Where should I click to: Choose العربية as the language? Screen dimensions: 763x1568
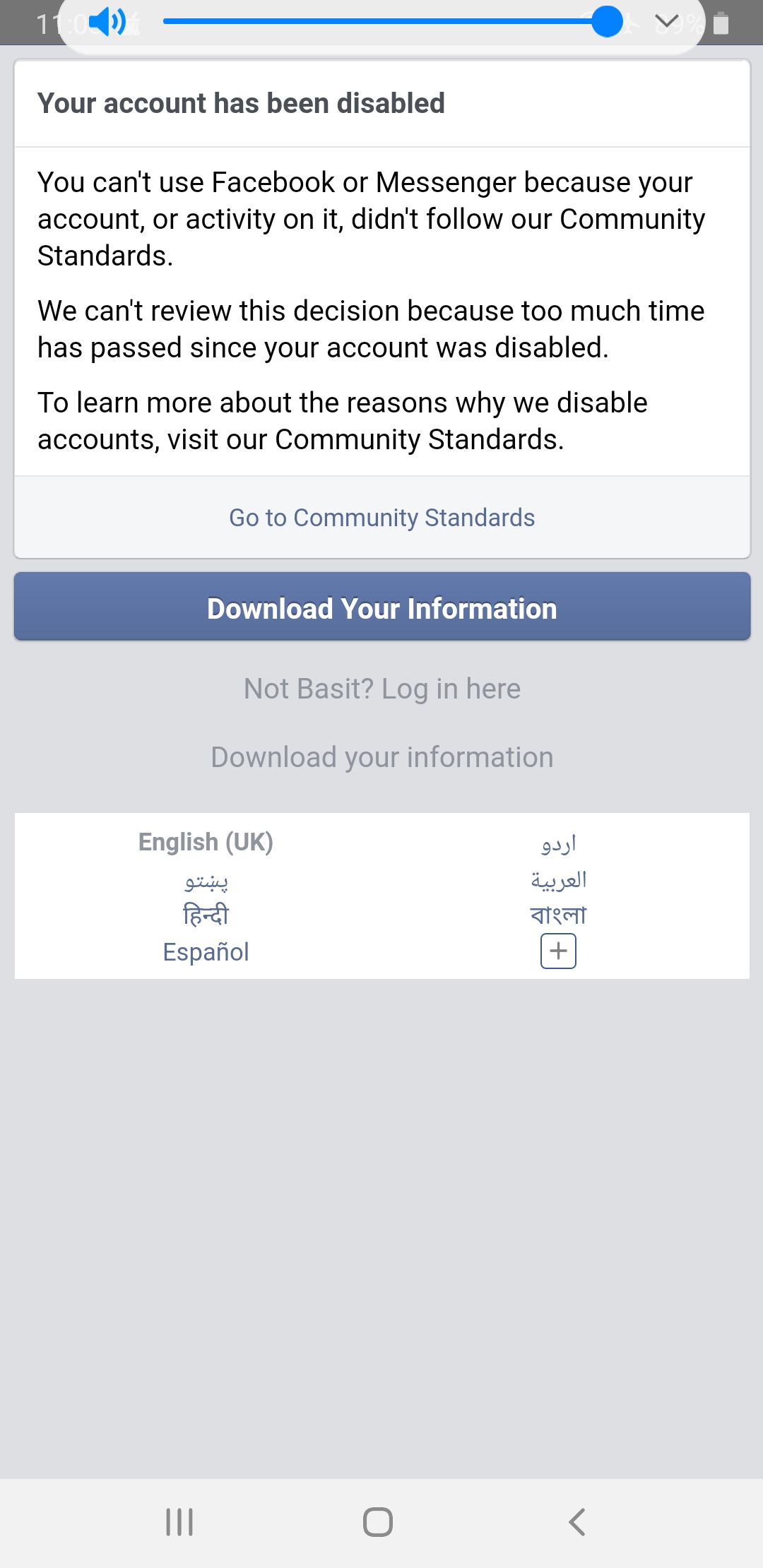coord(558,879)
